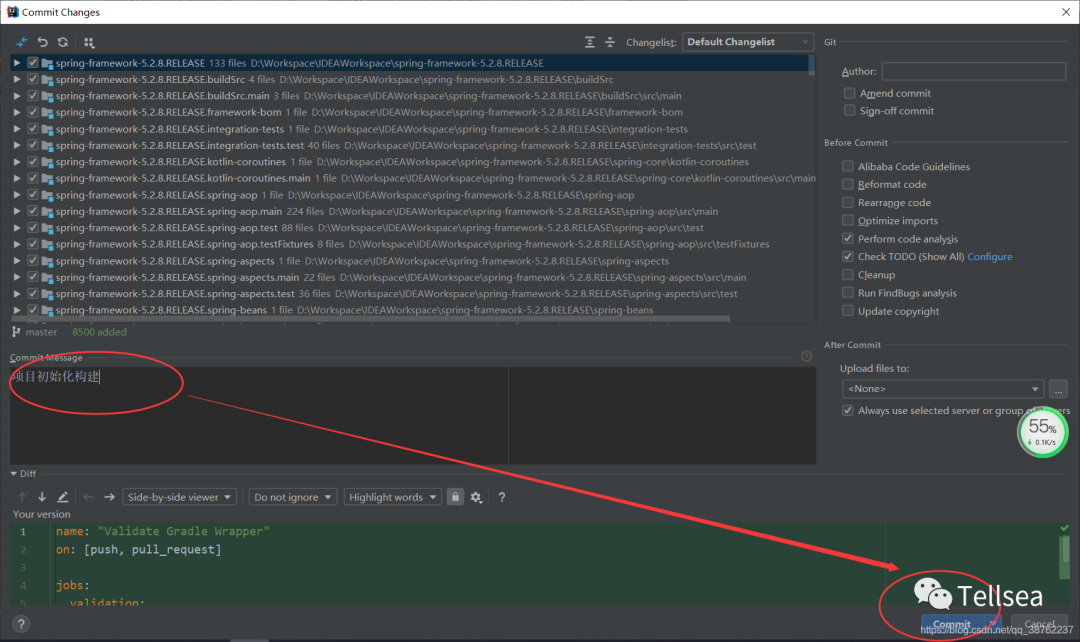The width and height of the screenshot is (1080, 642).
Task: Open Upload files to None dropdown
Action: (x=942, y=389)
